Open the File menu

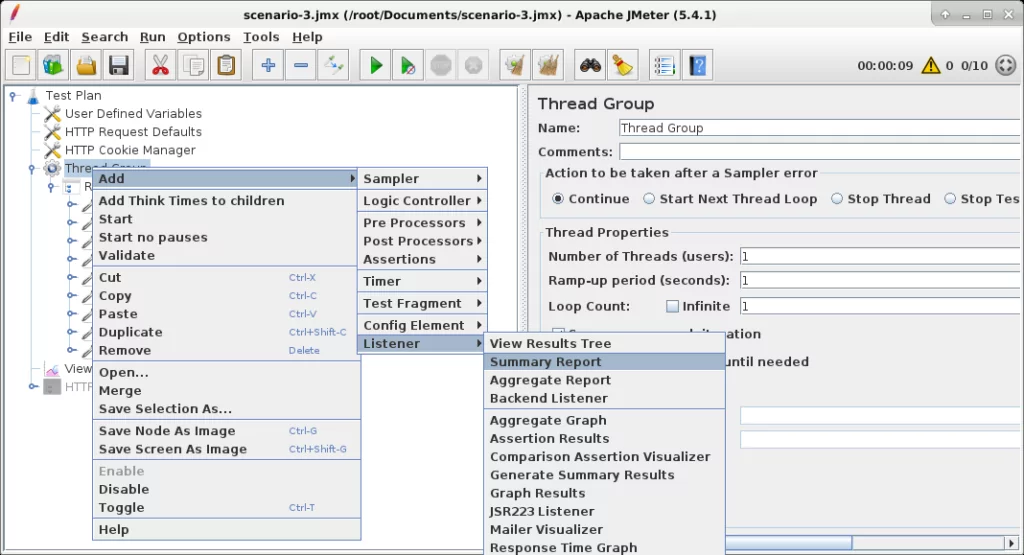(20, 37)
